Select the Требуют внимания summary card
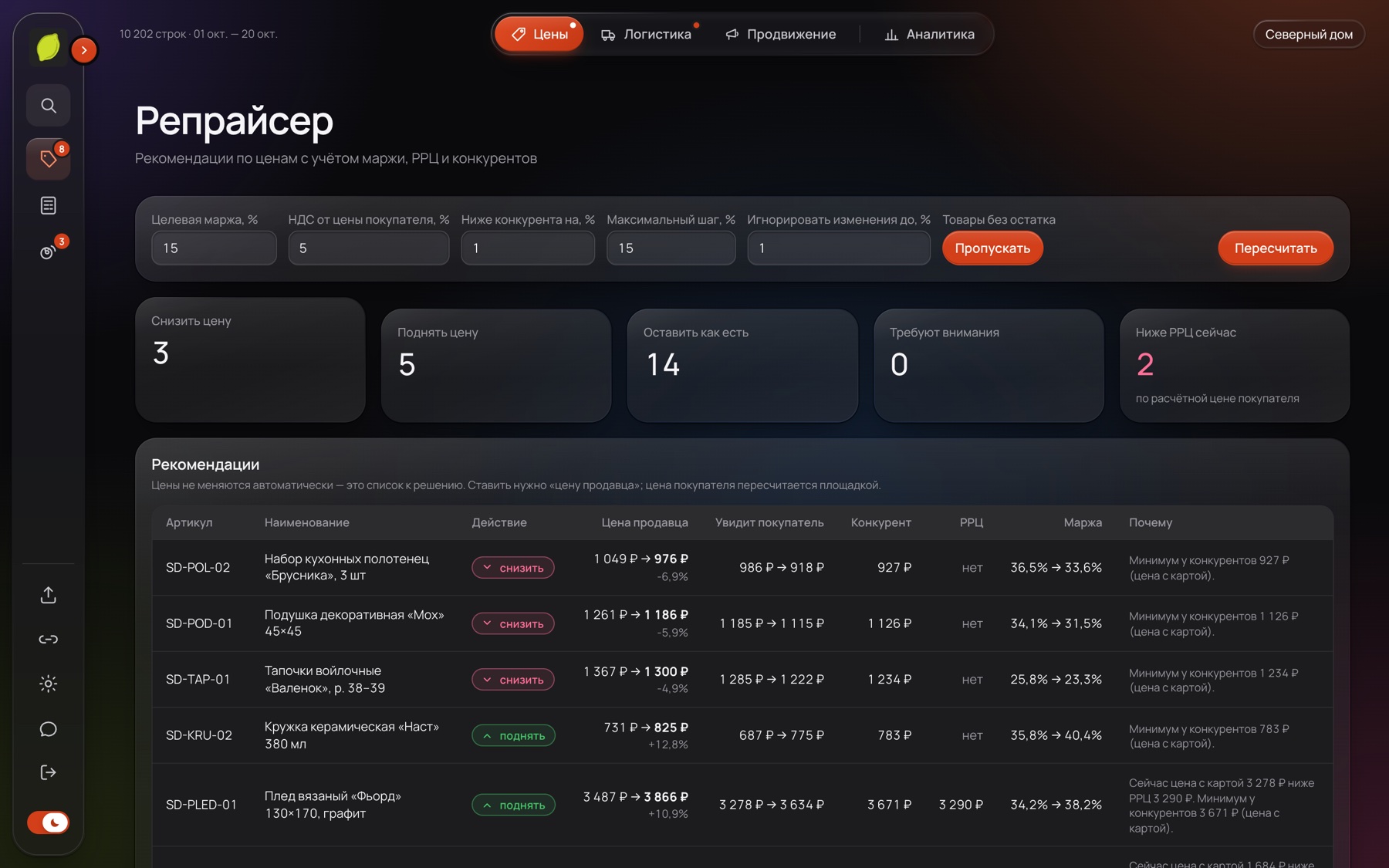The height and width of the screenshot is (868, 1389). pyautogui.click(x=989, y=365)
